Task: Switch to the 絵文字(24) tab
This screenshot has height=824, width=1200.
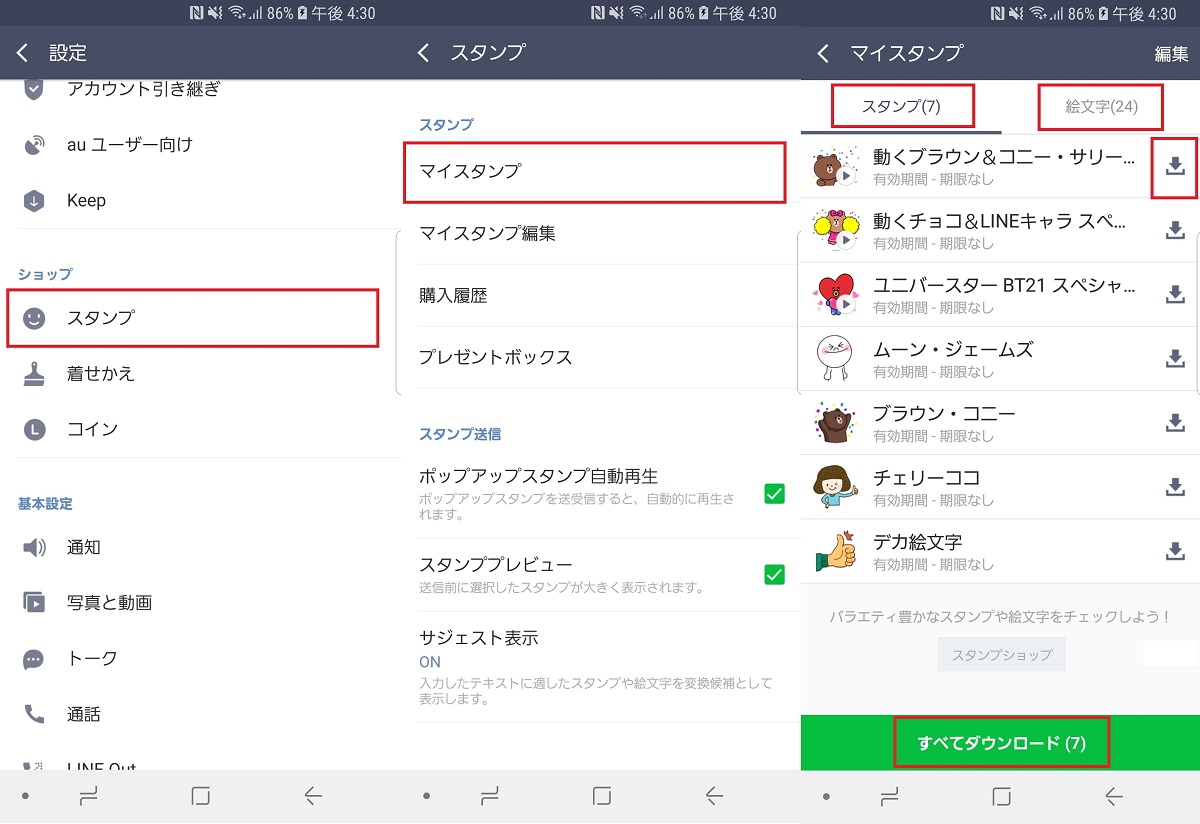Action: tap(1101, 106)
